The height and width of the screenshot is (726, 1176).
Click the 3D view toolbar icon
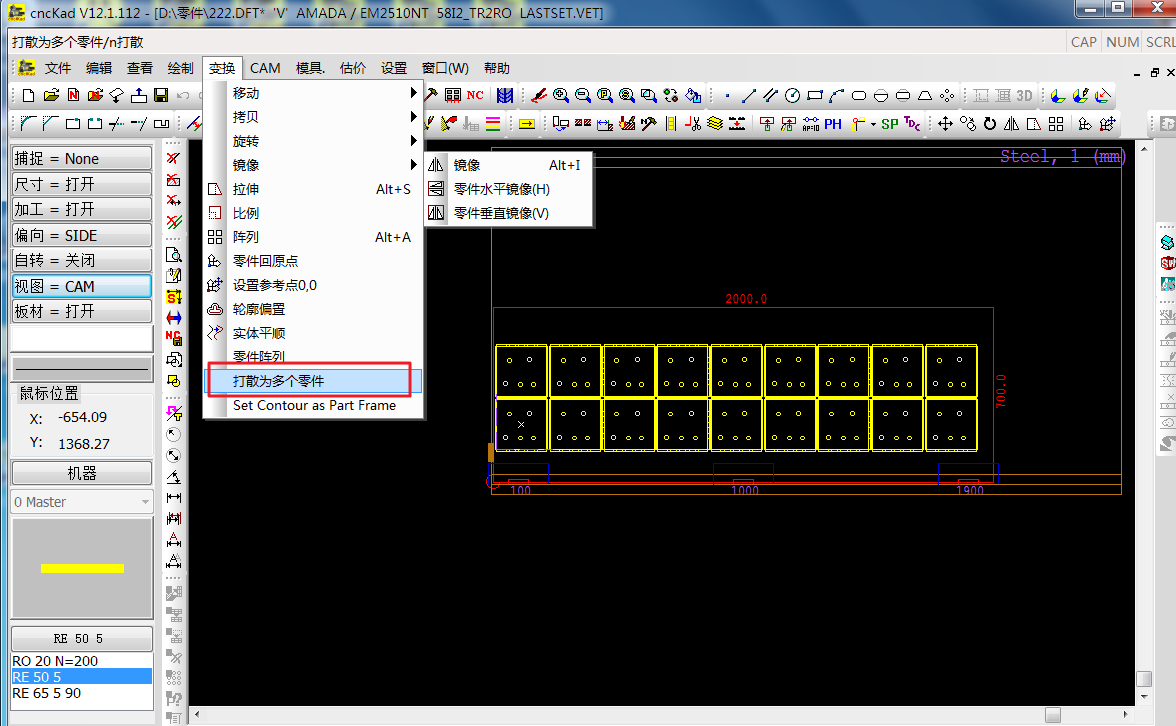[1024, 96]
